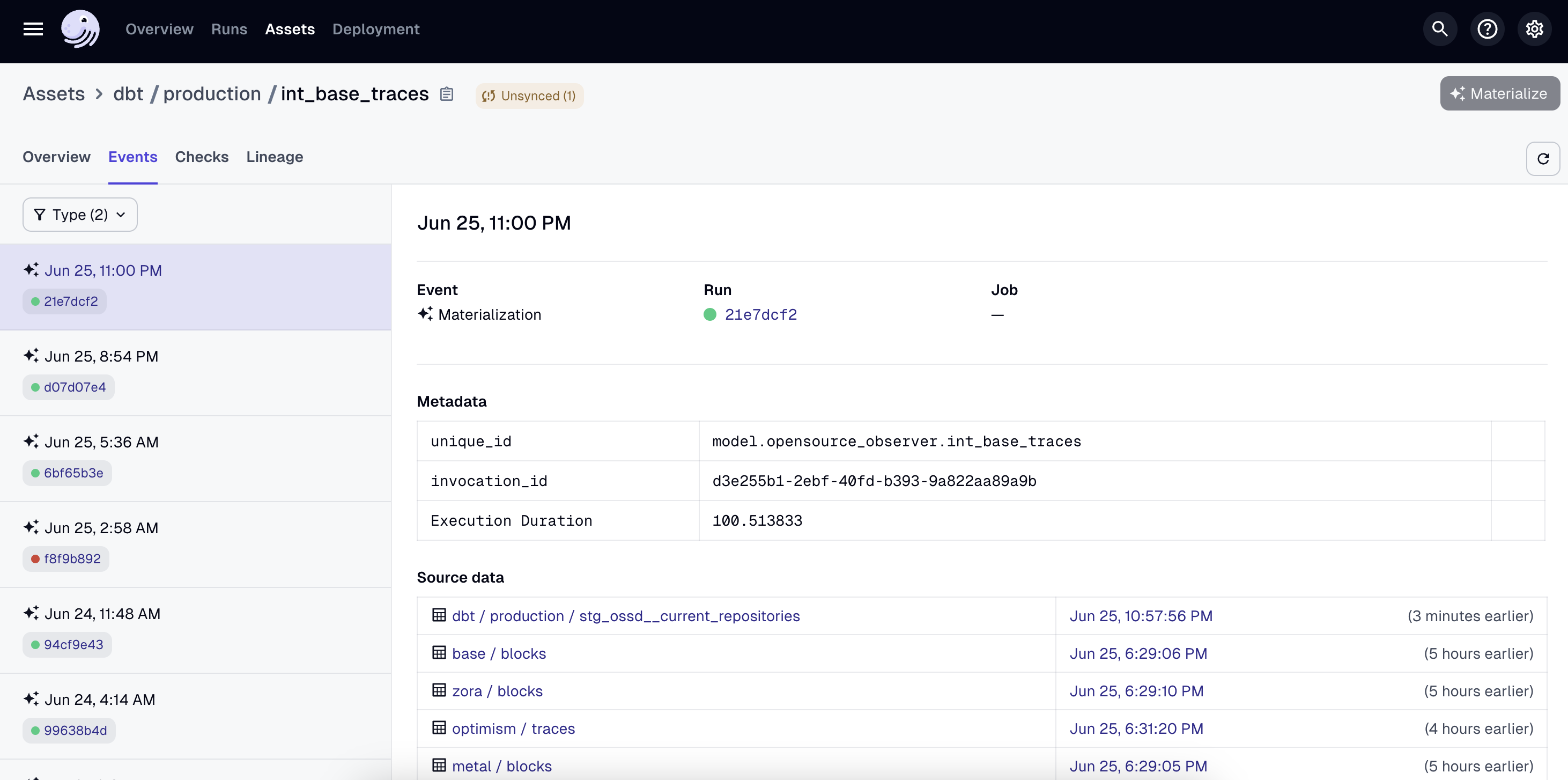Open the help question mark icon
Viewport: 1568px width, 780px height.
point(1487,29)
